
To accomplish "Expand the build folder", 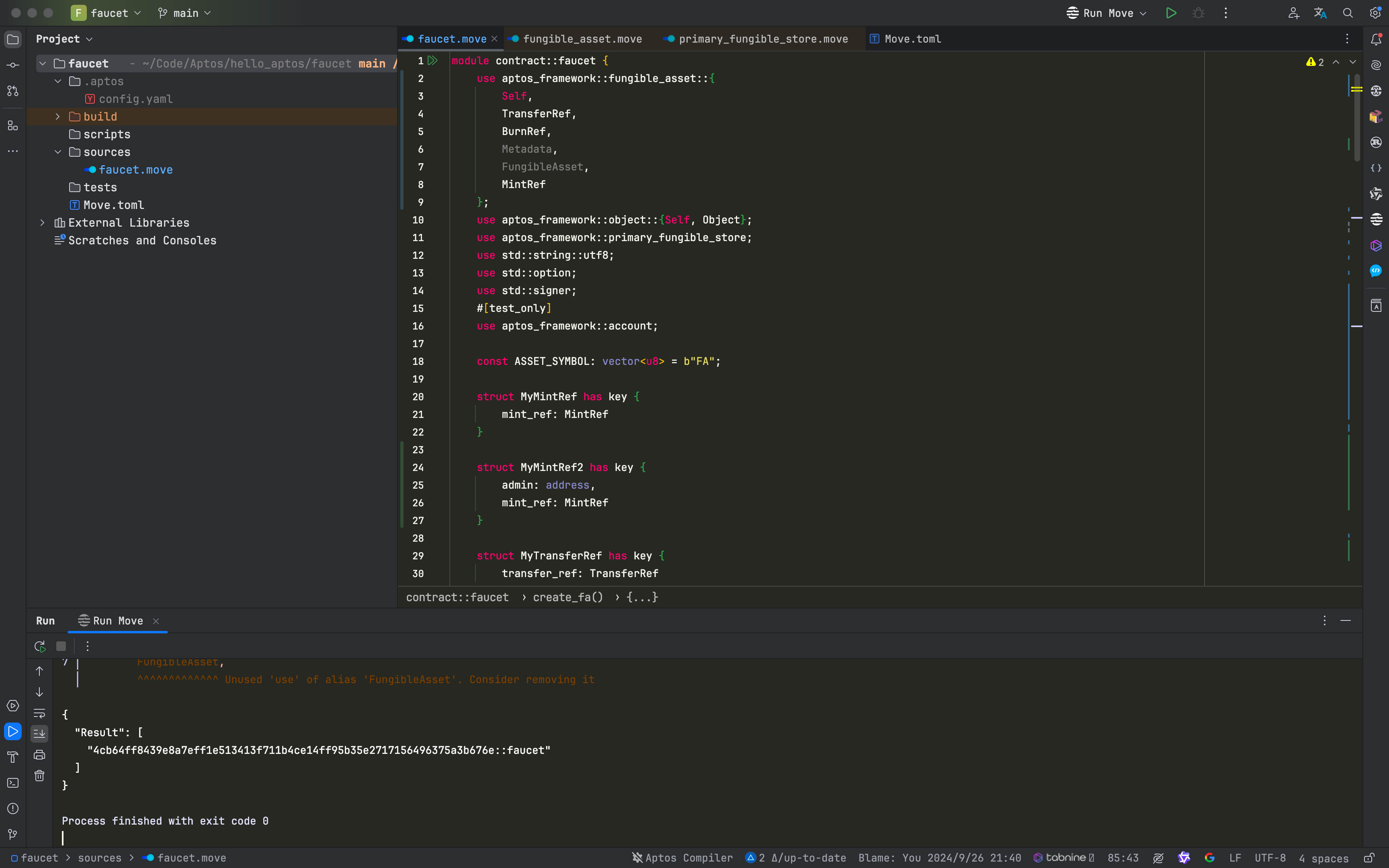I will (x=58, y=117).
